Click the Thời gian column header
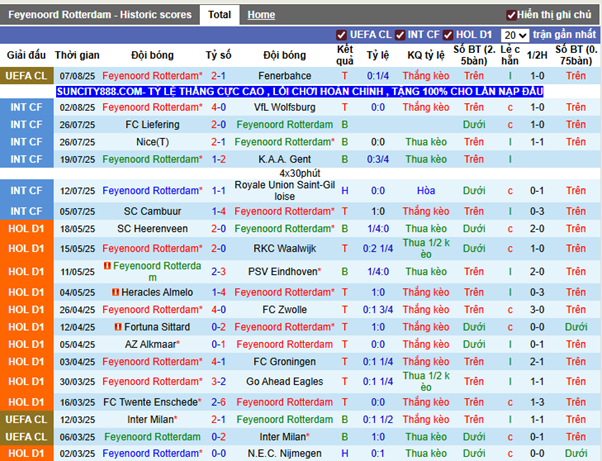This screenshot has width=602, height=461. (77, 55)
